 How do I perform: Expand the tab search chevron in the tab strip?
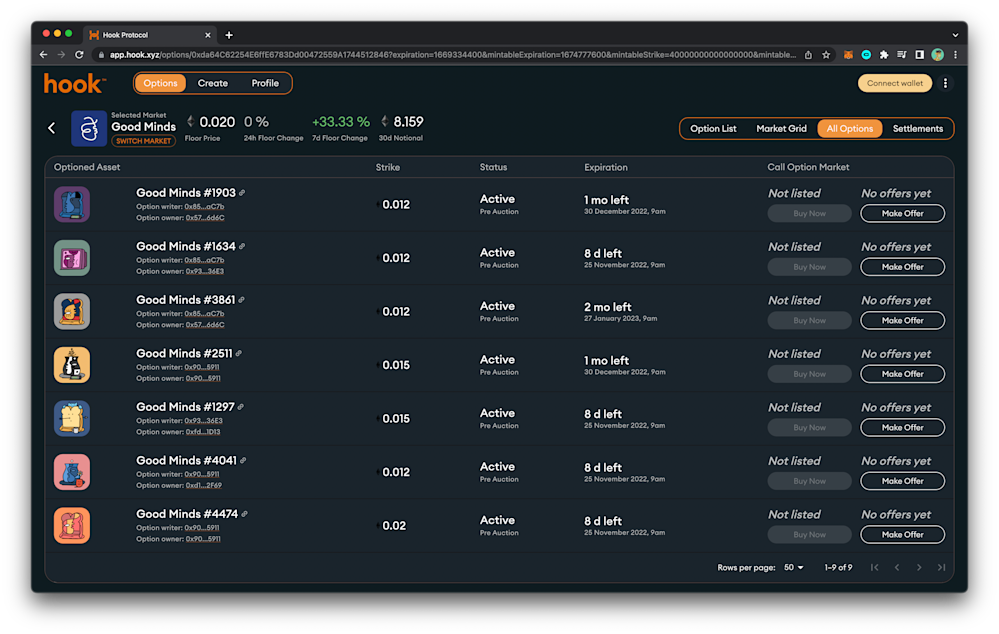click(955, 35)
